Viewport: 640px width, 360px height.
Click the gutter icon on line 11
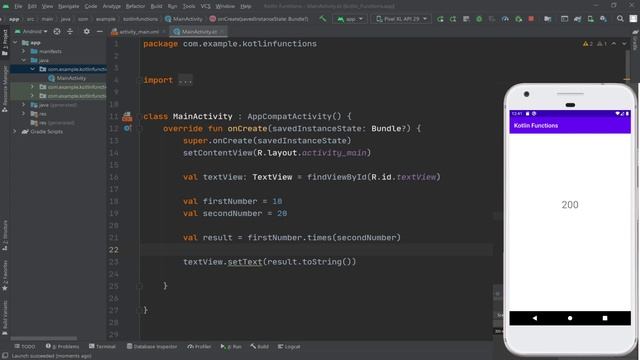pos(127,117)
